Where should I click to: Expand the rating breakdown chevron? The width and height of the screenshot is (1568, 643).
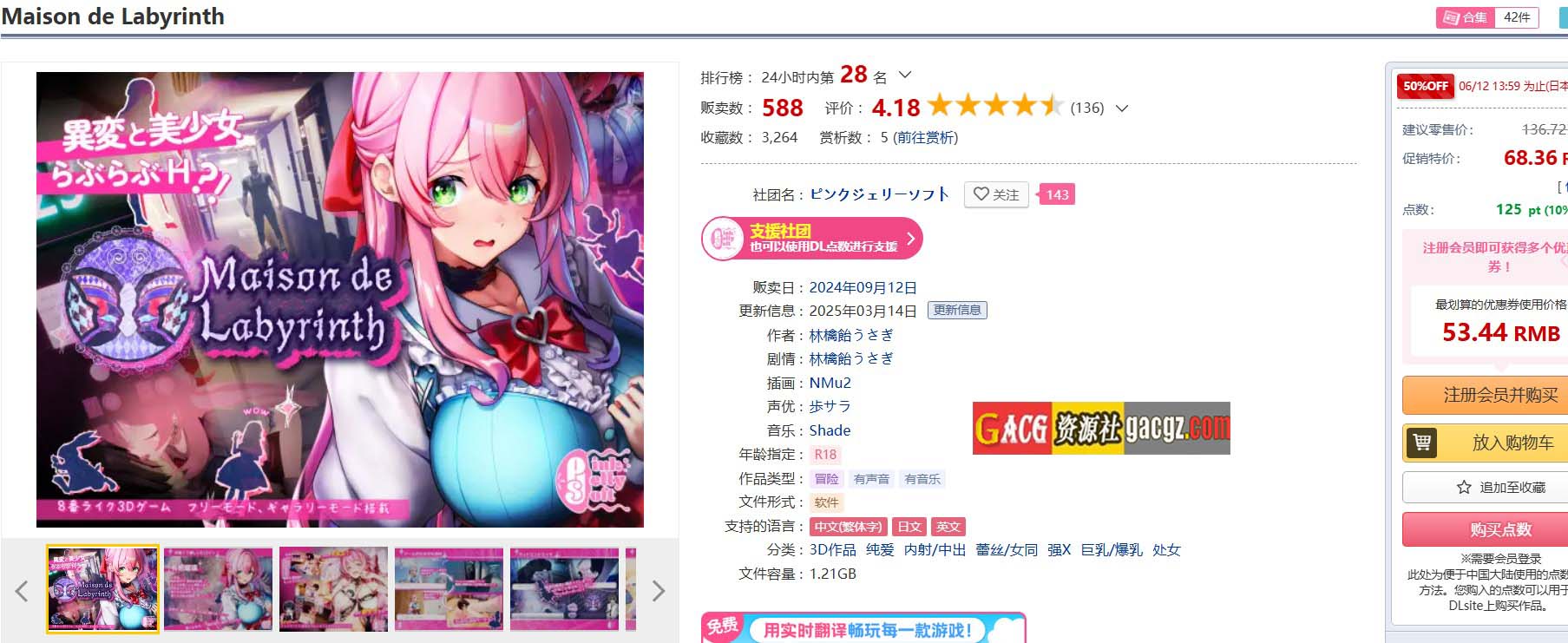[x=1122, y=108]
